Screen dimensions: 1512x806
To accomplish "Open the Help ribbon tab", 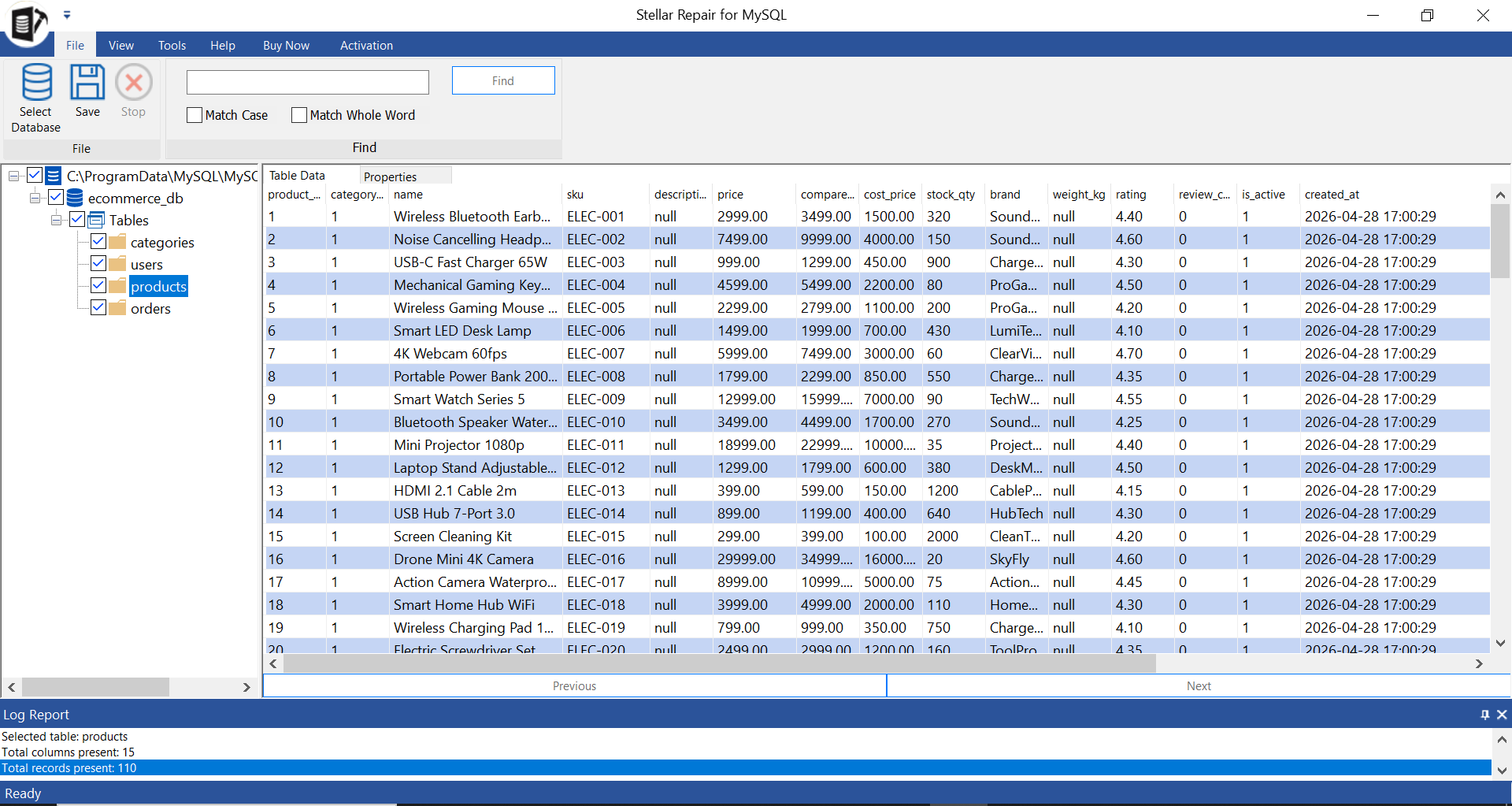I will click(x=223, y=45).
